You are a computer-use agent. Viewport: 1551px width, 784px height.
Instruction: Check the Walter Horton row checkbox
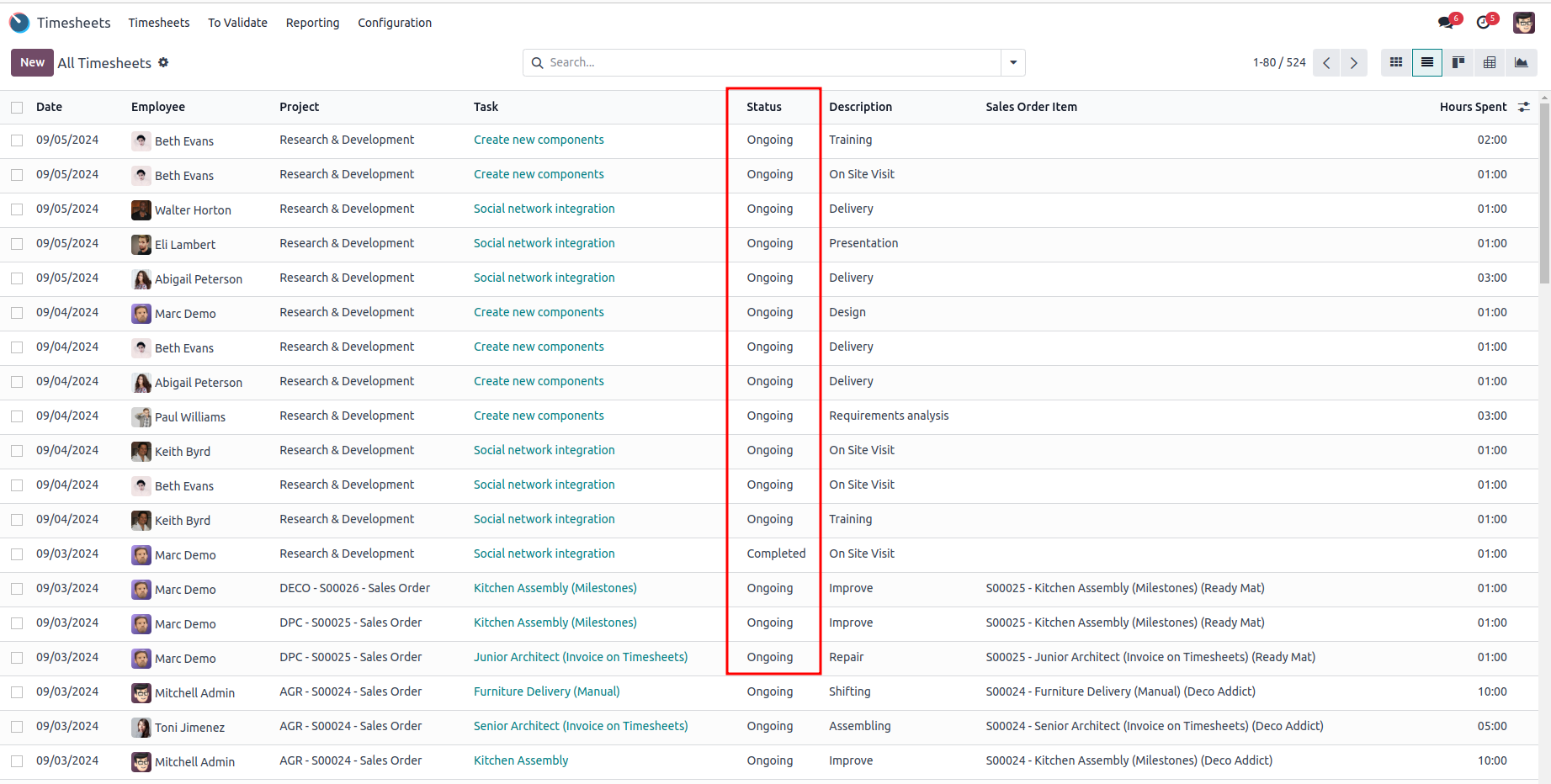[x=17, y=209]
